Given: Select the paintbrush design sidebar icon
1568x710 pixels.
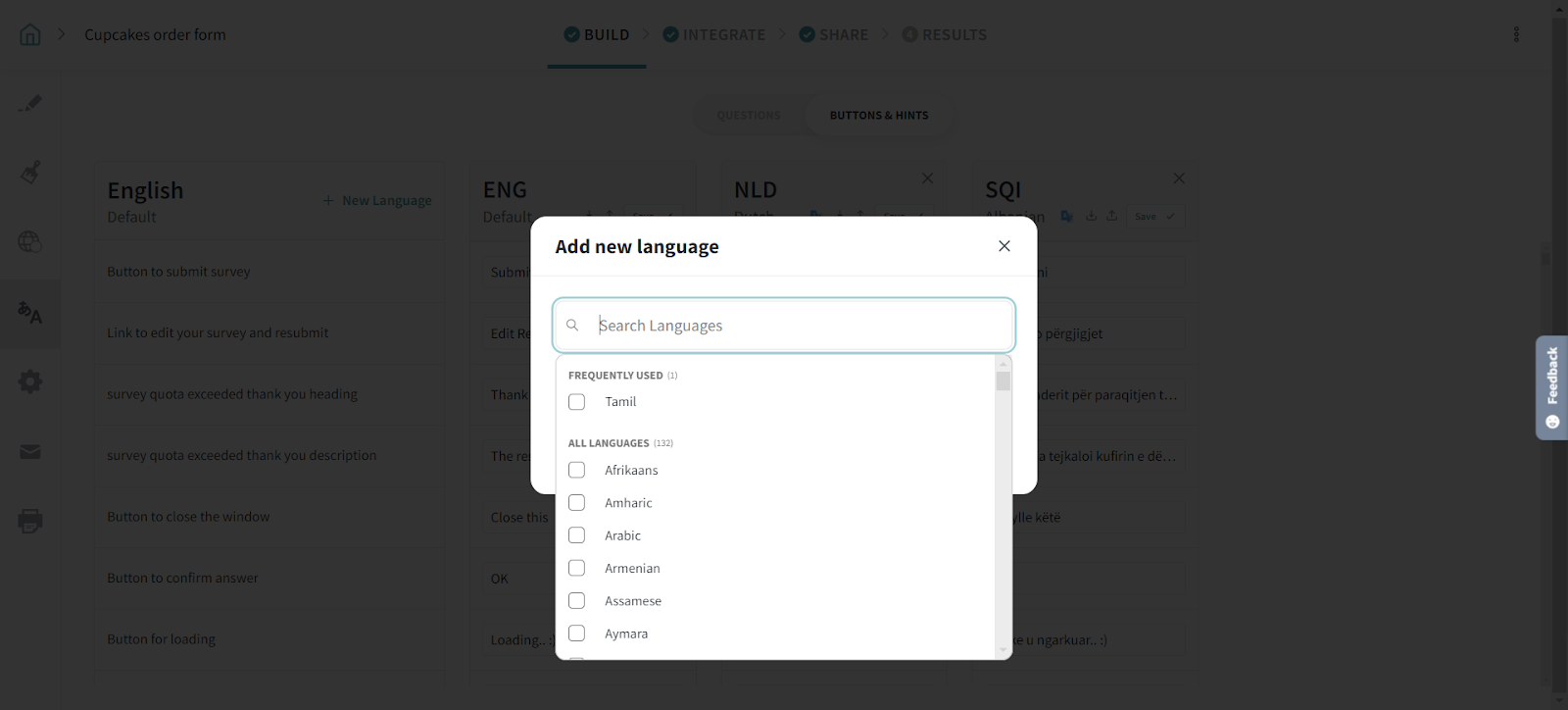Looking at the screenshot, I should [x=30, y=174].
